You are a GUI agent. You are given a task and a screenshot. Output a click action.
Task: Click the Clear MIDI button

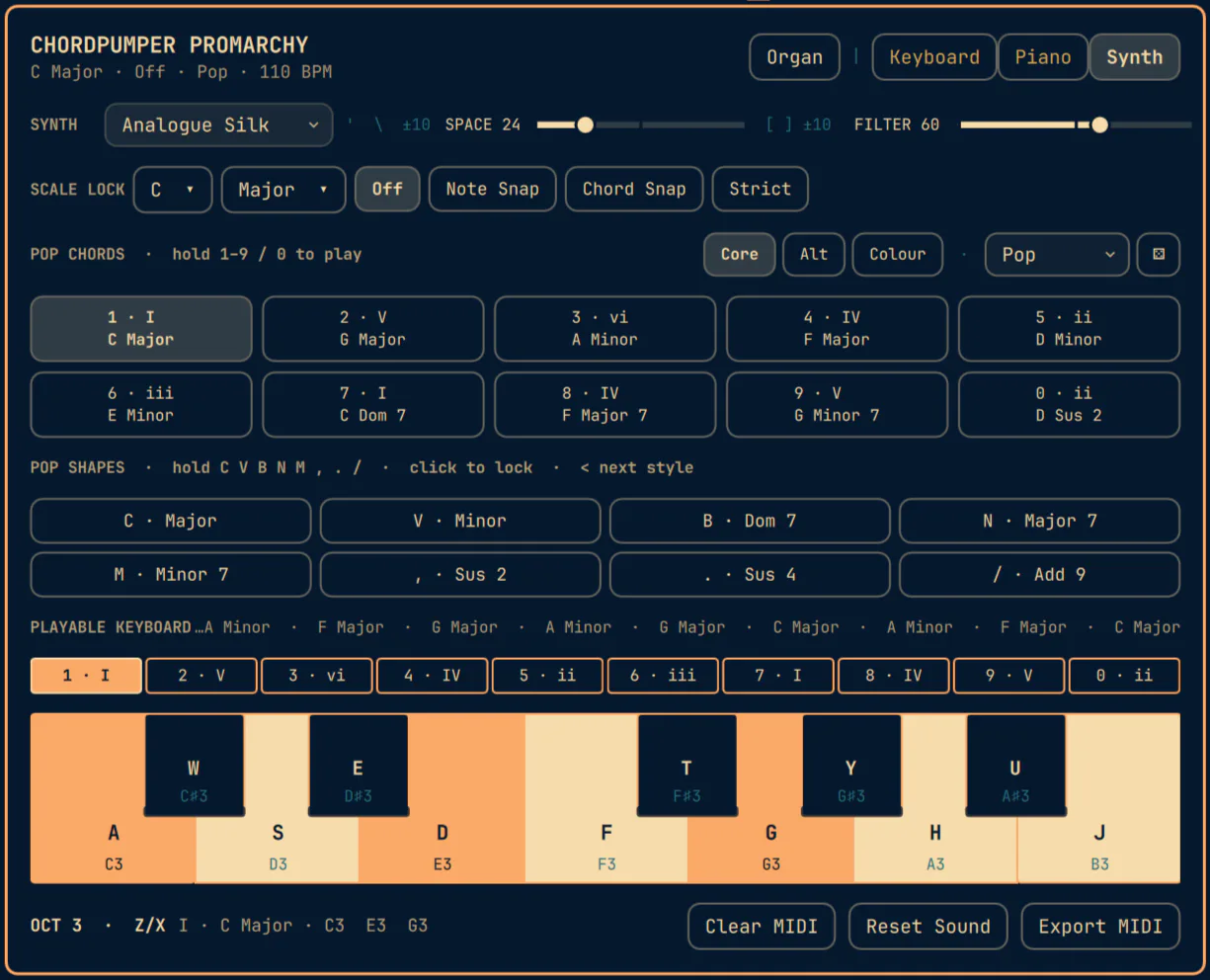pos(761,926)
